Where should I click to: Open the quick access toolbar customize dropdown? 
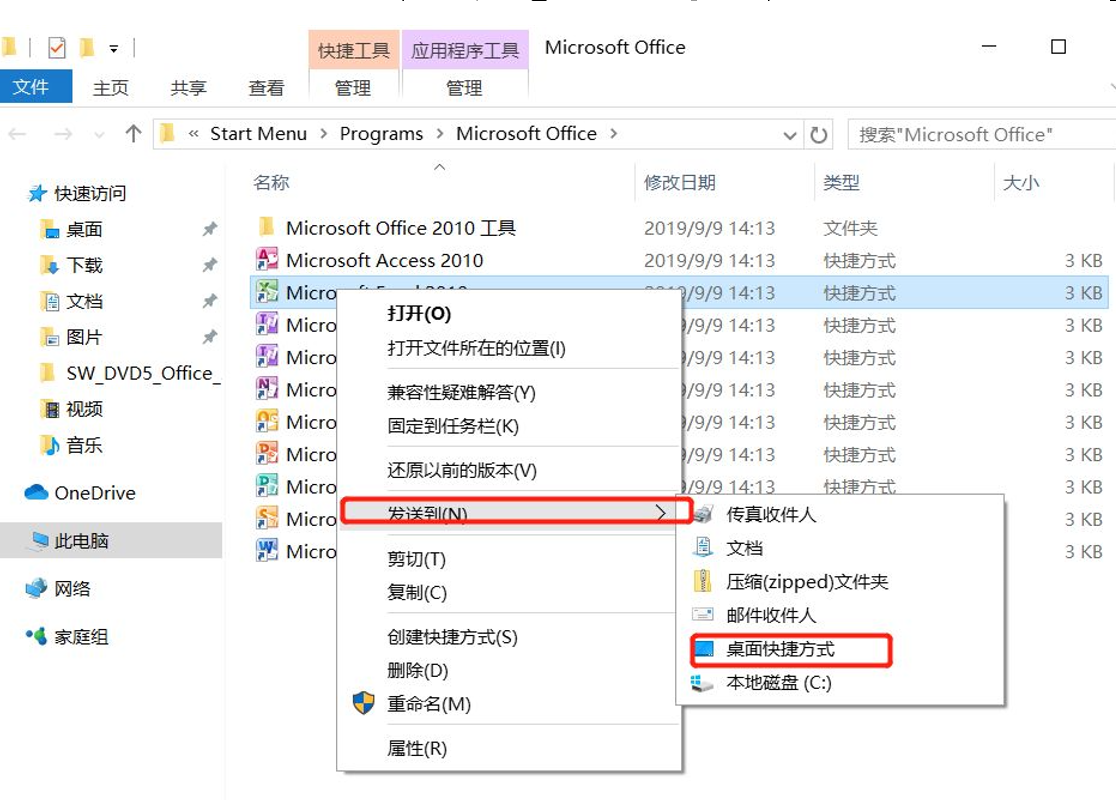(x=114, y=48)
